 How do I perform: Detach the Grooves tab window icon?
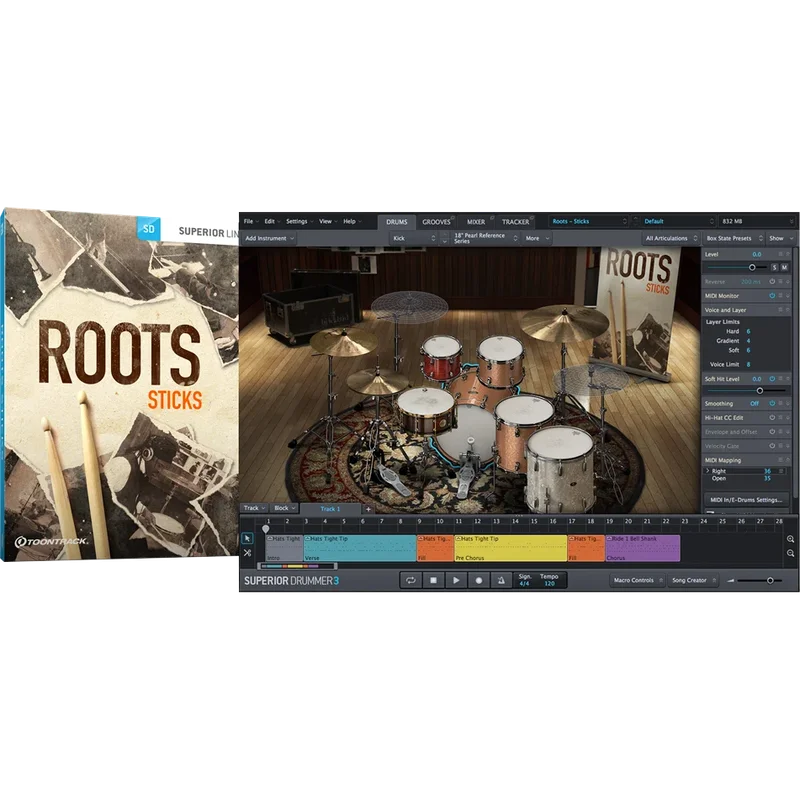[x=453, y=217]
